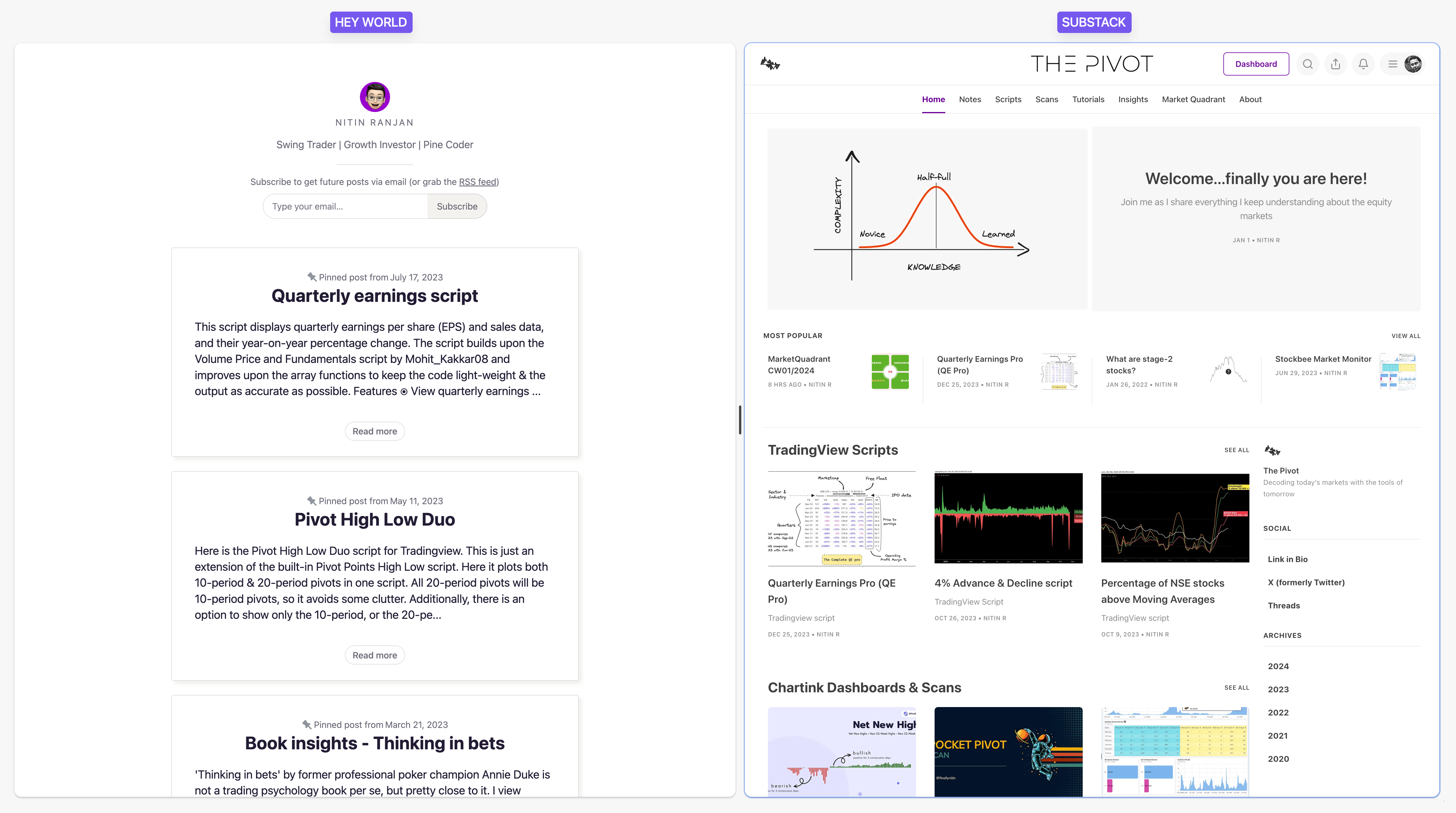Open the 2021 archive
The image size is (1456, 813).
click(x=1277, y=735)
